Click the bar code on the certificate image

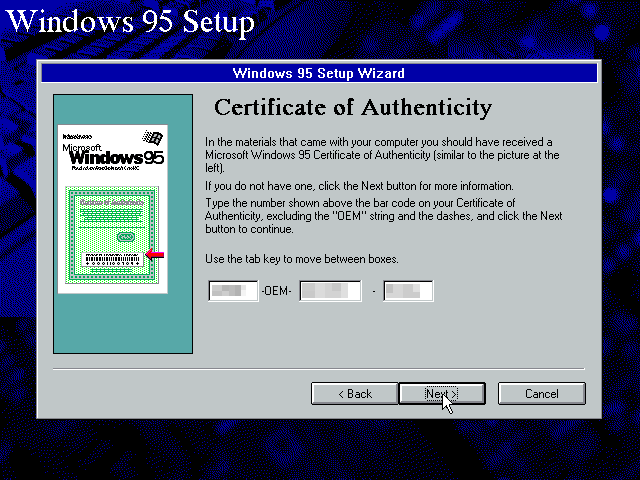click(112, 258)
